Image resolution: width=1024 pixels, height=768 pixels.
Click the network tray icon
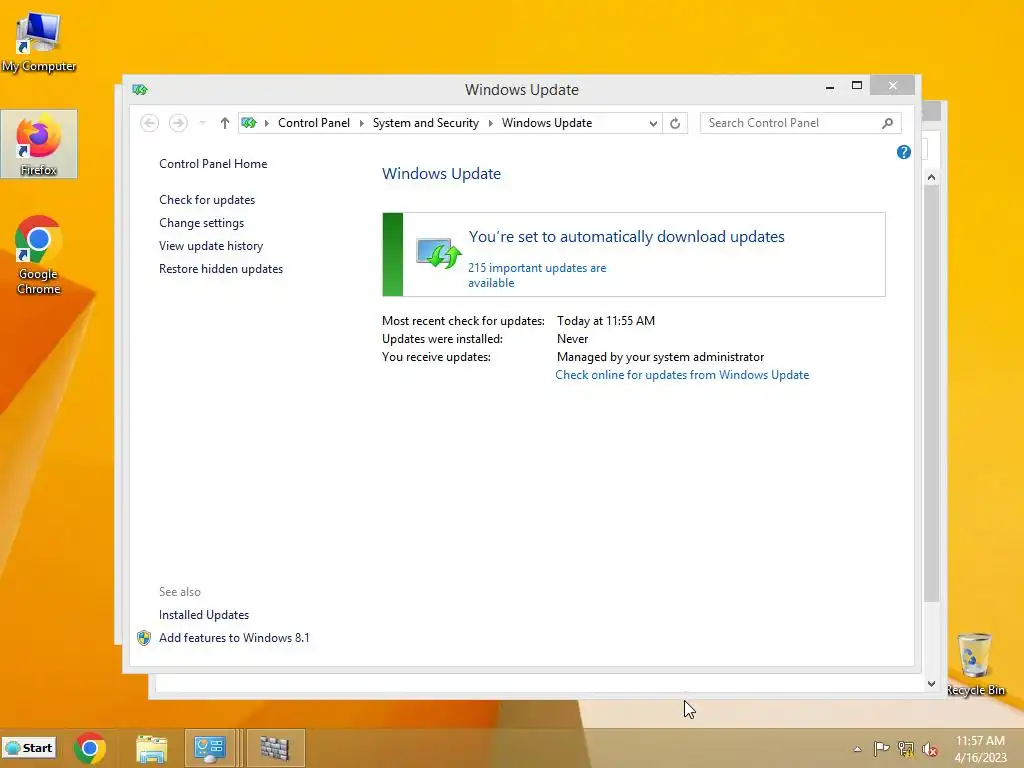point(906,748)
